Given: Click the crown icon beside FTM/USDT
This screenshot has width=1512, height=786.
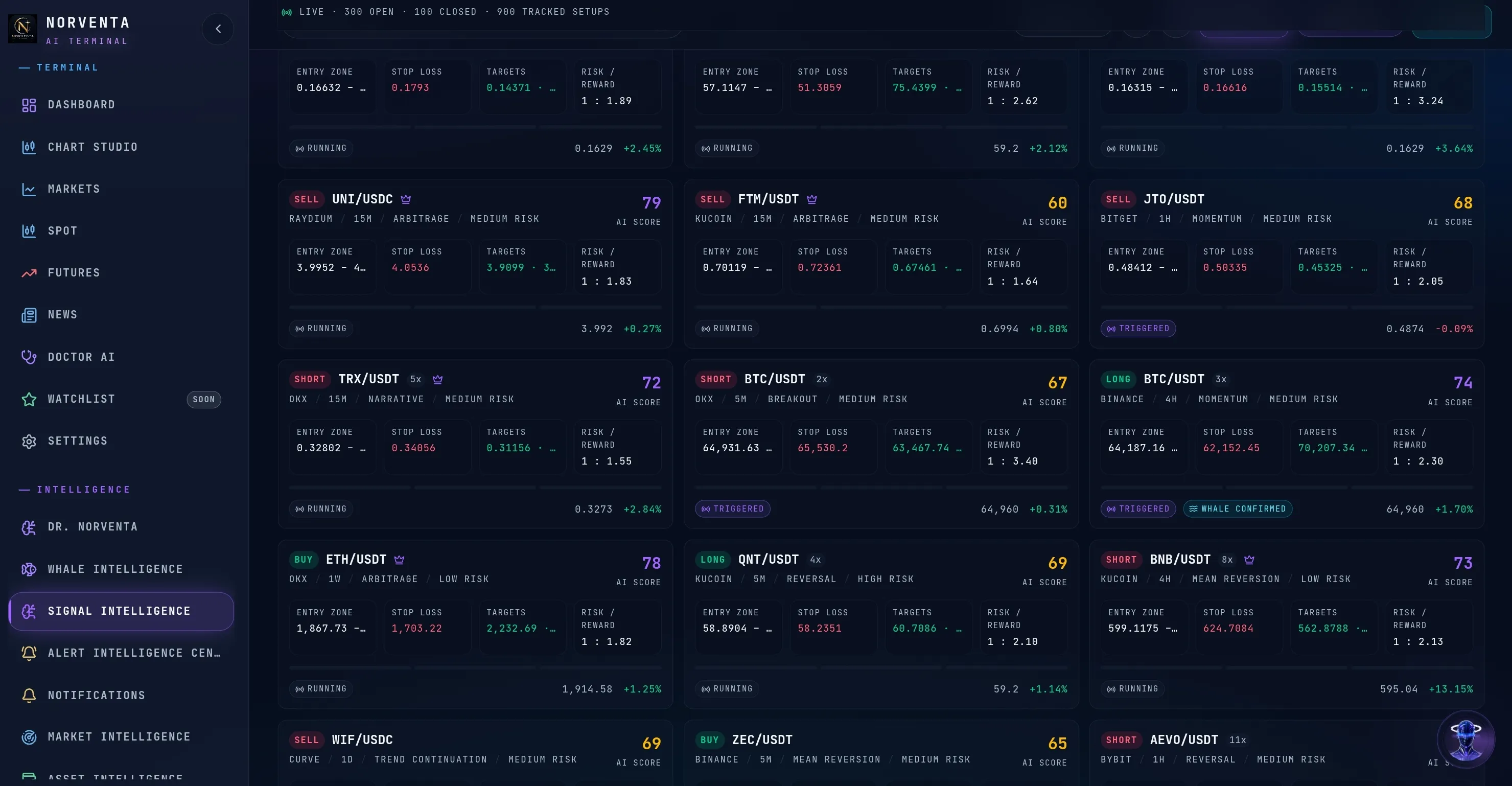Looking at the screenshot, I should [x=812, y=200].
